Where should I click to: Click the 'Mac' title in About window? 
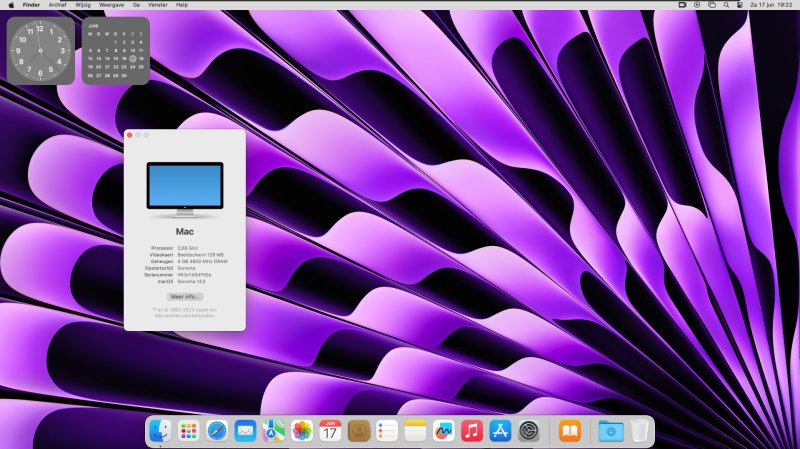pos(185,232)
